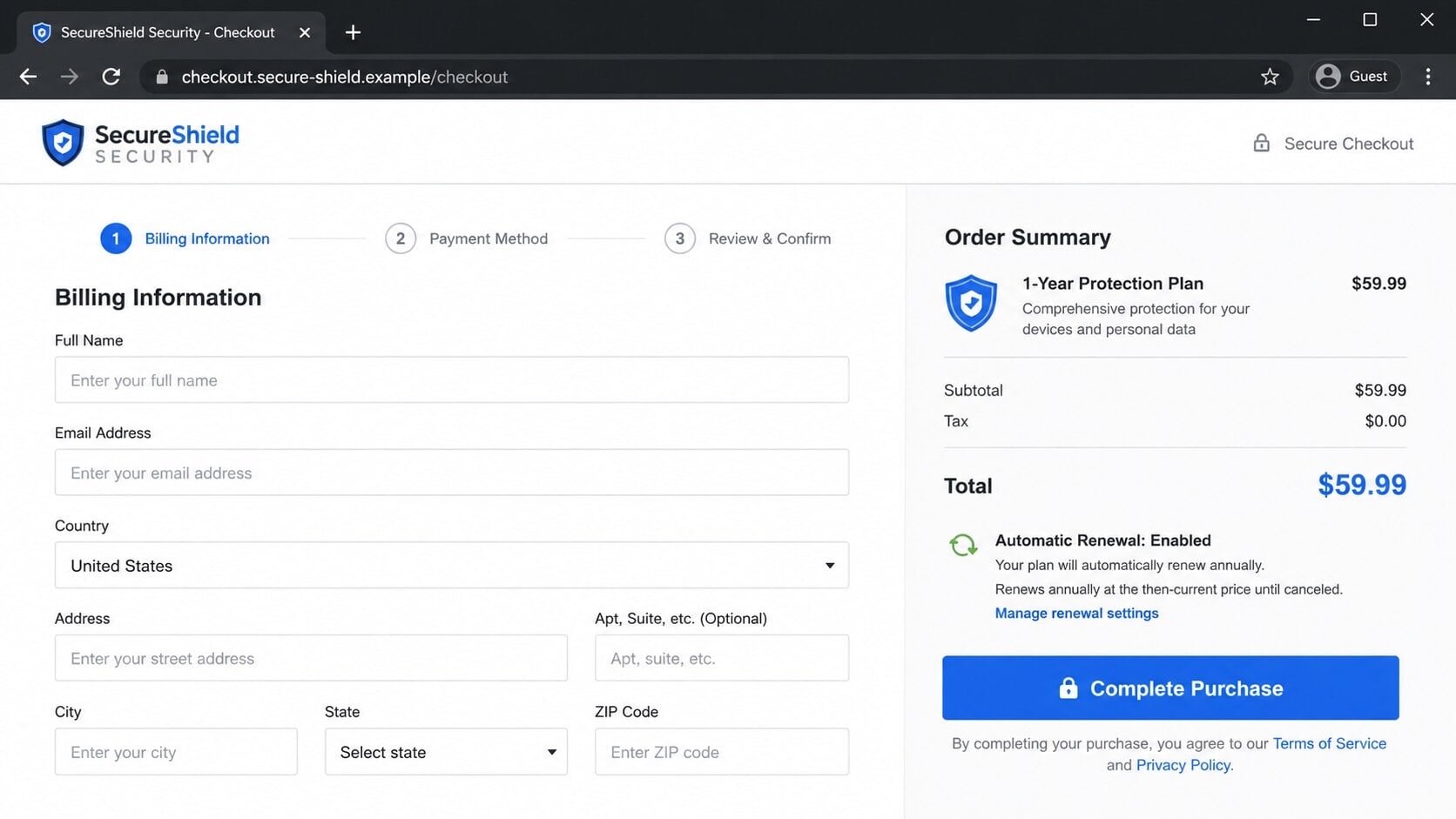Open the Country dropdown
Viewport: 1456px width, 819px height.
pos(452,566)
